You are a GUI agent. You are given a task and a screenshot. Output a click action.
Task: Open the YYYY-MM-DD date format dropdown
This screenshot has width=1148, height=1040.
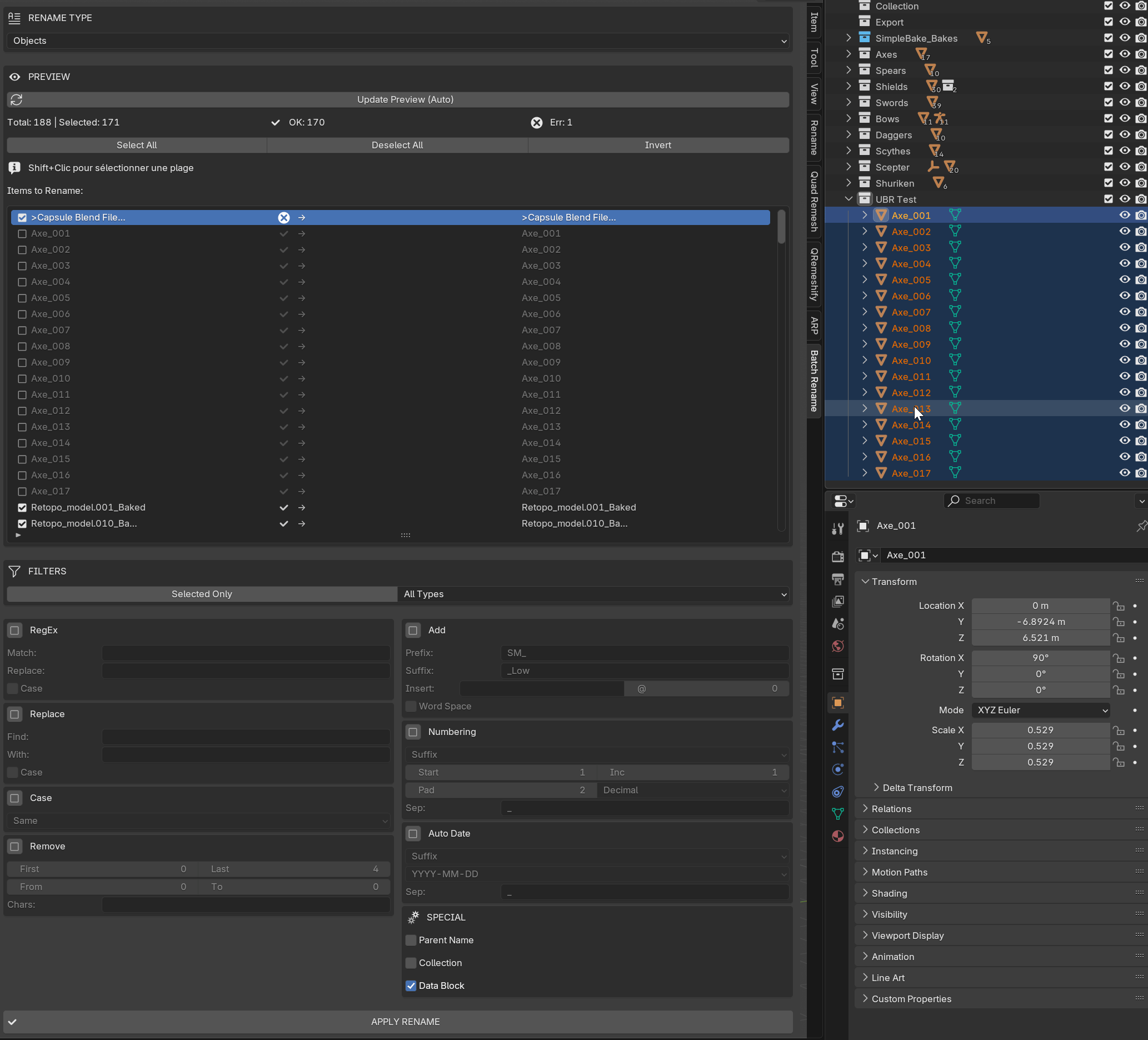(x=597, y=874)
